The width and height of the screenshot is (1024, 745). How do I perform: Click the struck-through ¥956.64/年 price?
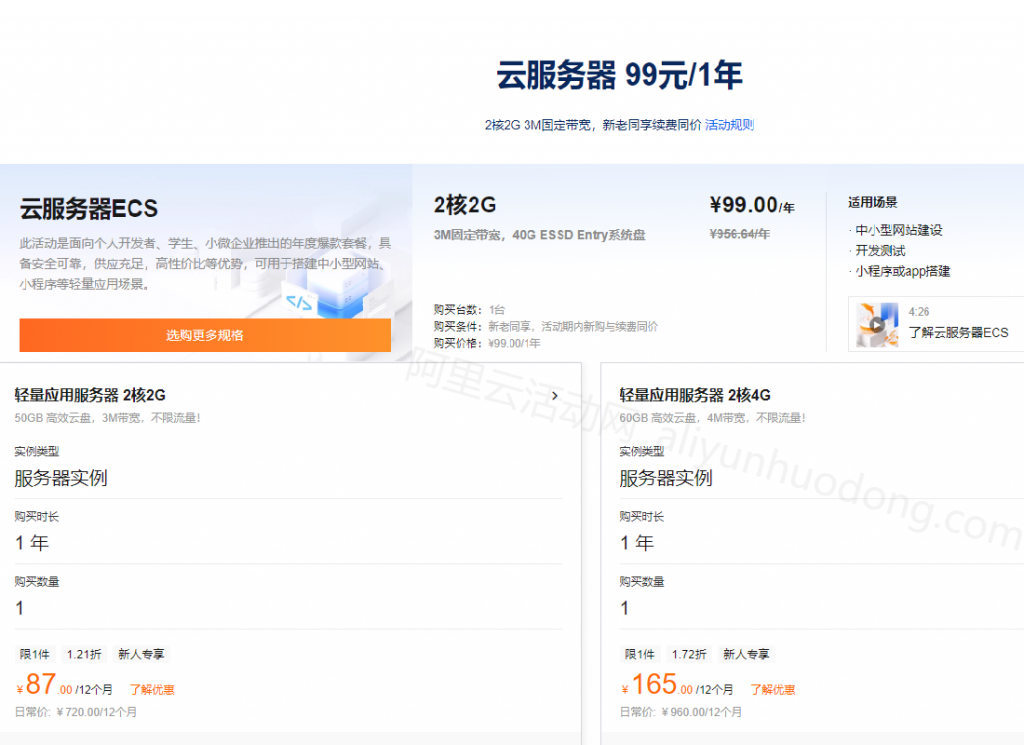coord(739,234)
